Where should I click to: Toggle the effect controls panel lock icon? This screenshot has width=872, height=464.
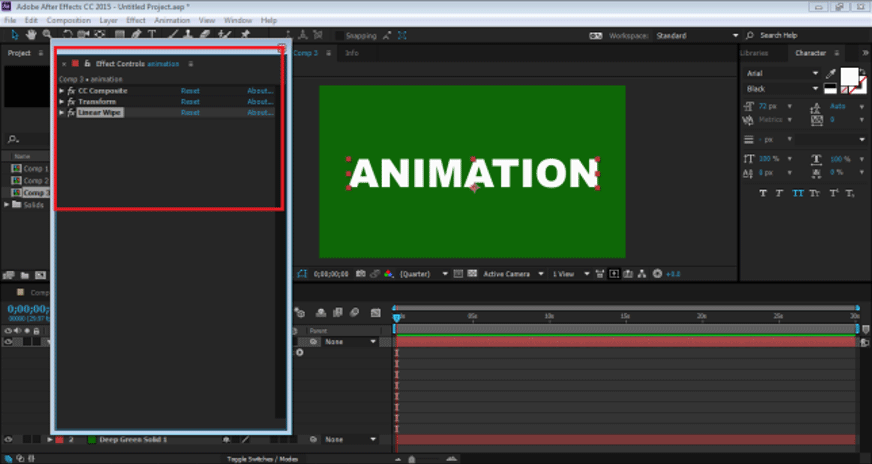(x=87, y=63)
